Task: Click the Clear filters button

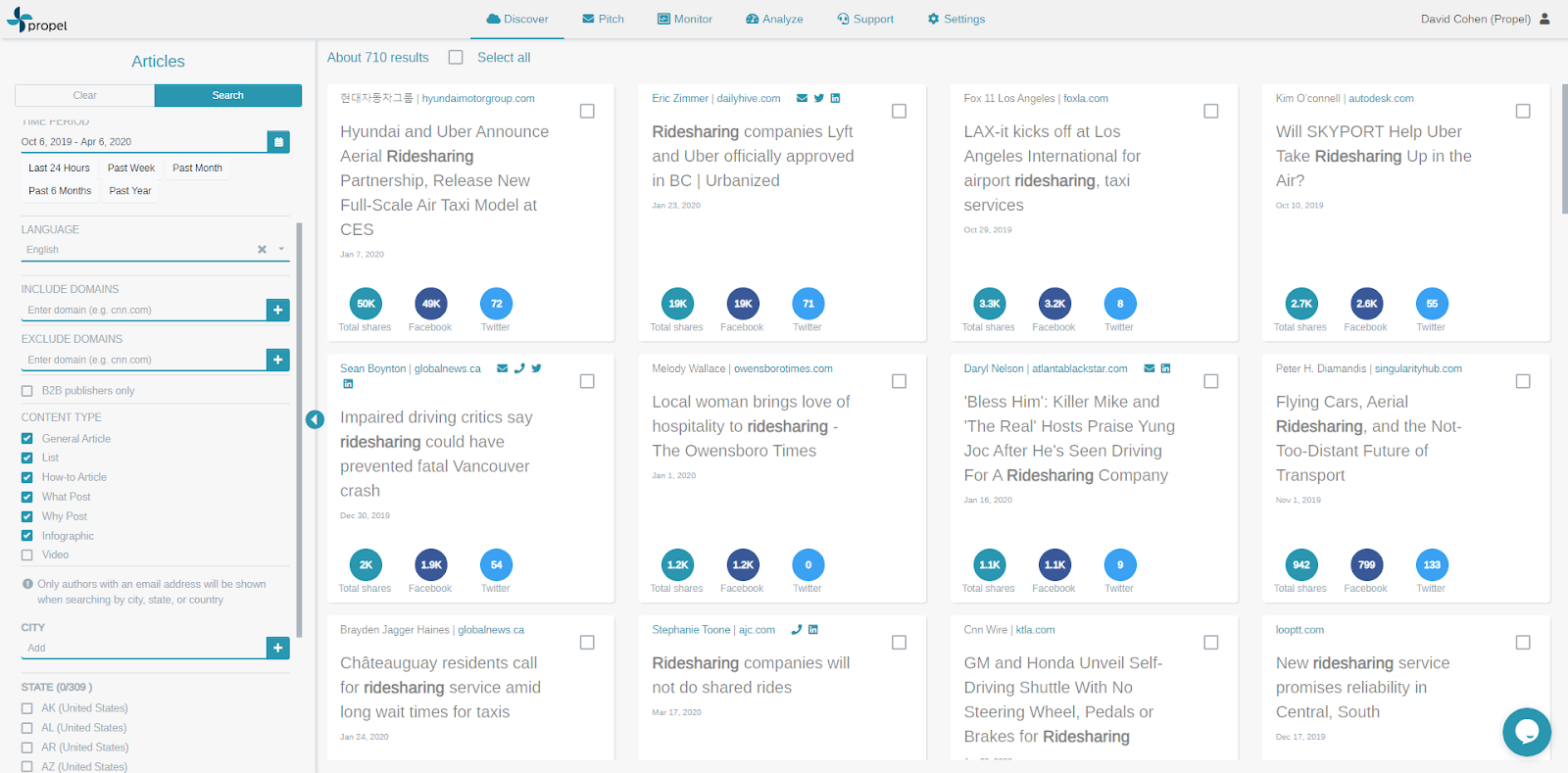Action: pos(85,95)
